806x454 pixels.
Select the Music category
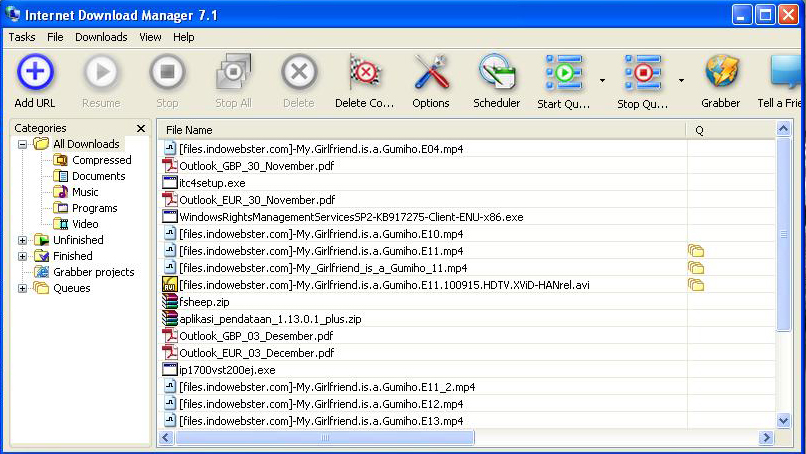point(85,192)
